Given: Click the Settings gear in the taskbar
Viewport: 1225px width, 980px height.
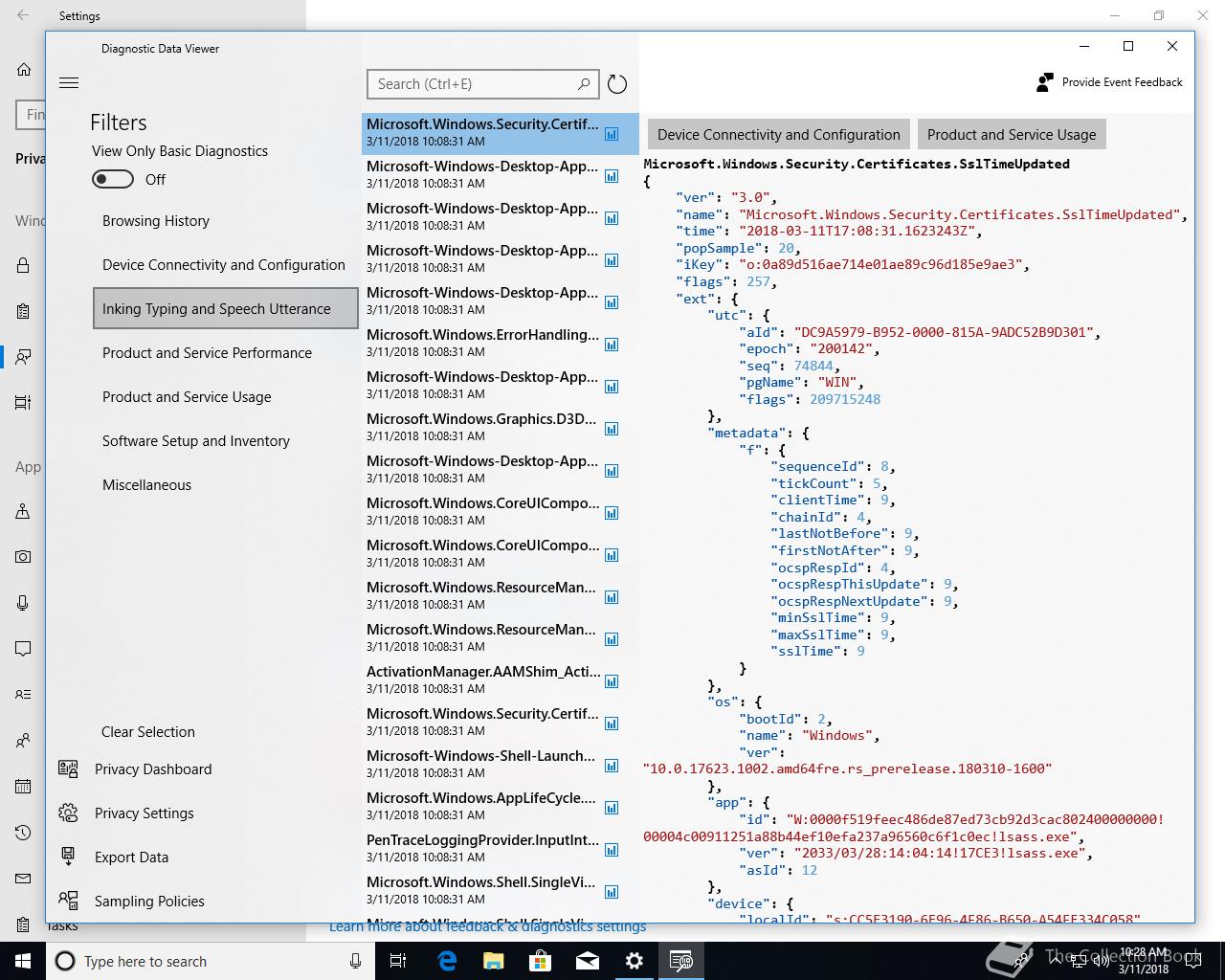Looking at the screenshot, I should pos(635,961).
